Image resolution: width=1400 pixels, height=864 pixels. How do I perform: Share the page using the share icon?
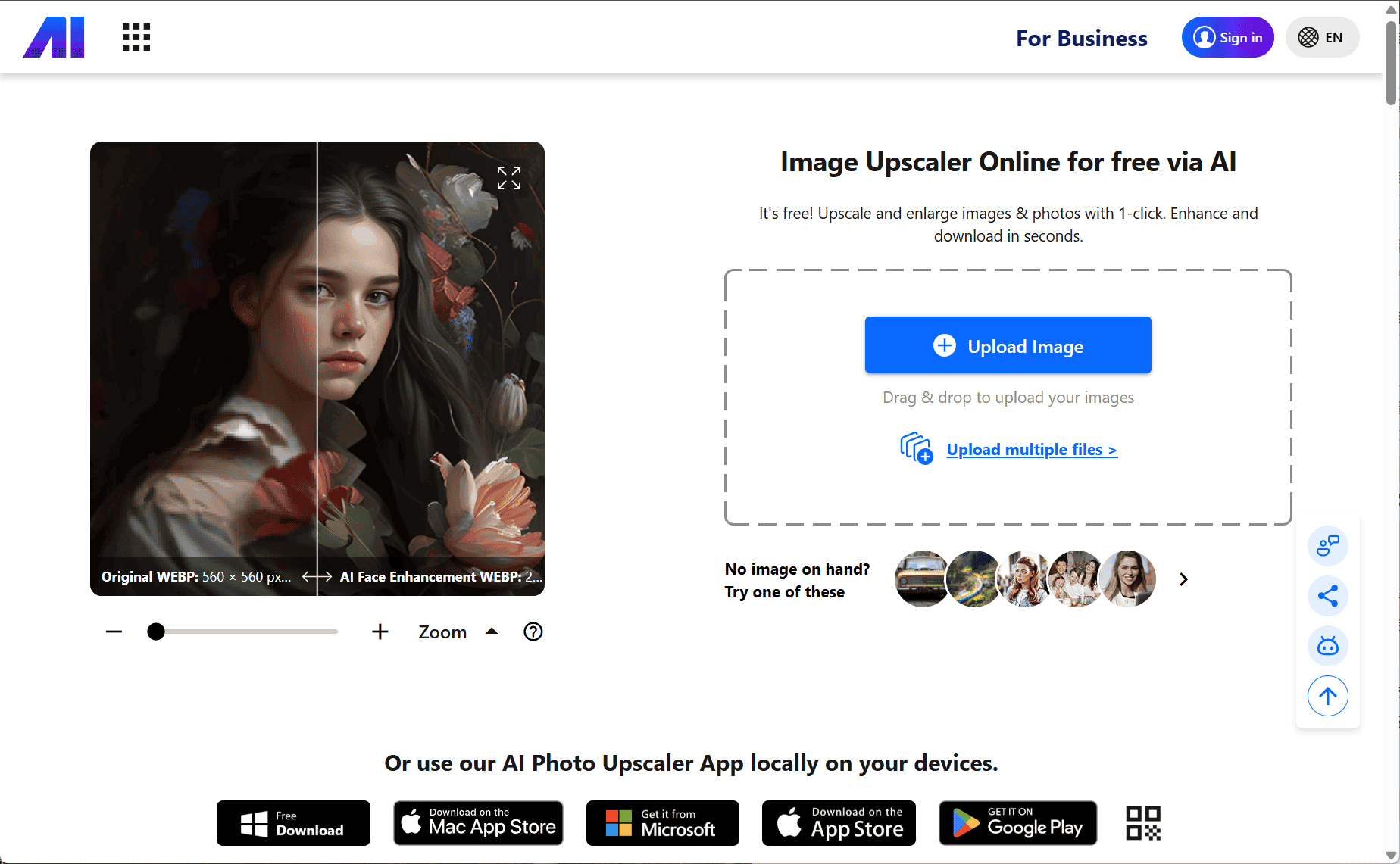point(1327,595)
